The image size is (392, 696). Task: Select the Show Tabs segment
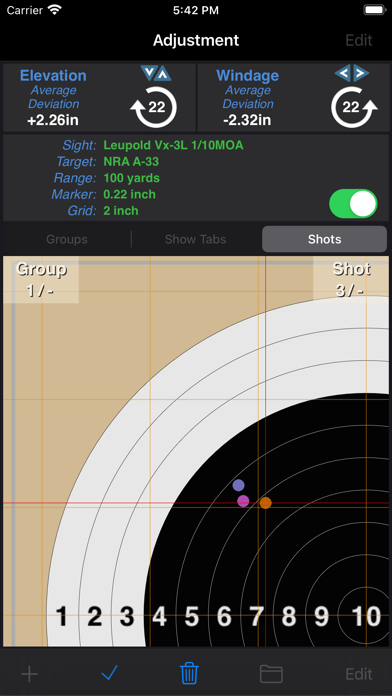pos(195,239)
